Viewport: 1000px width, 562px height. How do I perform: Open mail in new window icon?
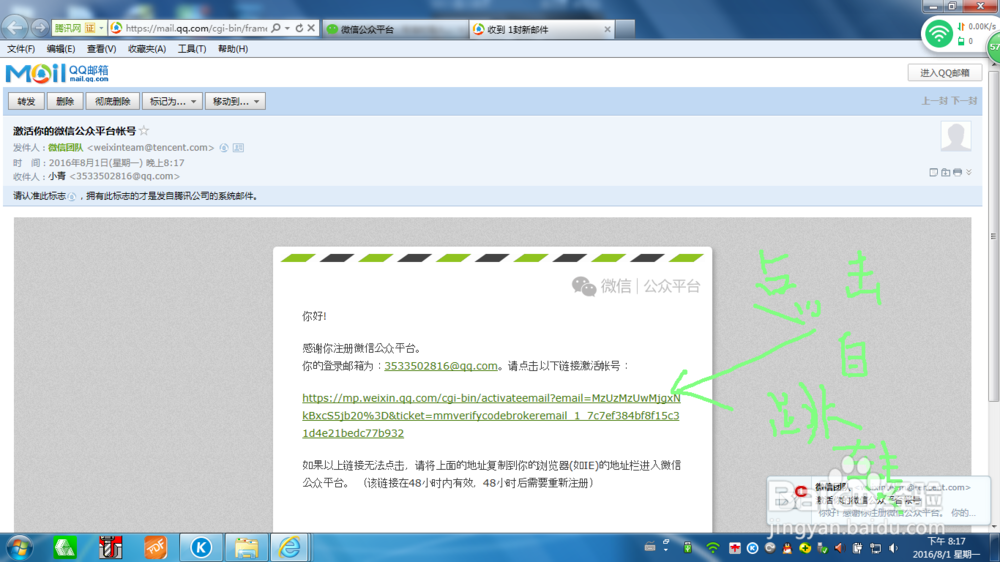[x=946, y=172]
